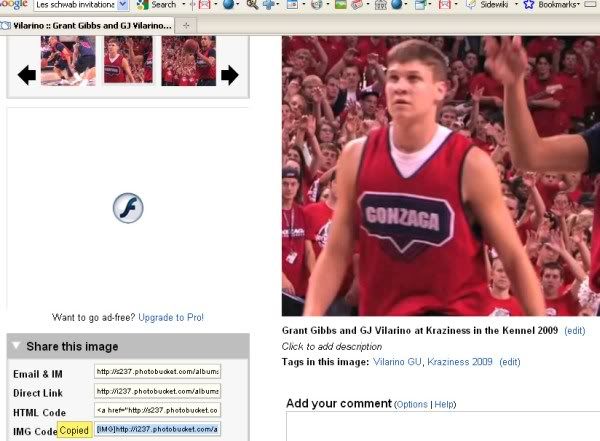Go to previous thumbnails with left arrow
Screen dimensions: 600x441
click(x=27, y=75)
